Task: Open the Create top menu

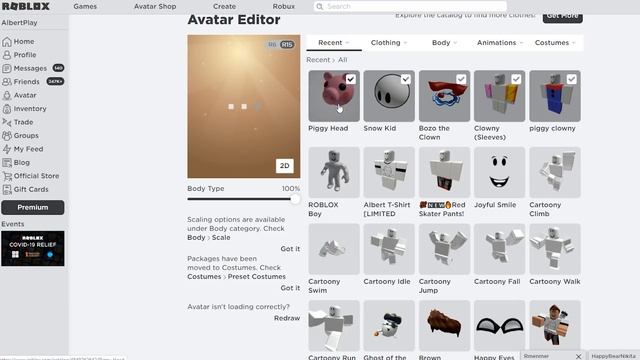Action: point(224,7)
